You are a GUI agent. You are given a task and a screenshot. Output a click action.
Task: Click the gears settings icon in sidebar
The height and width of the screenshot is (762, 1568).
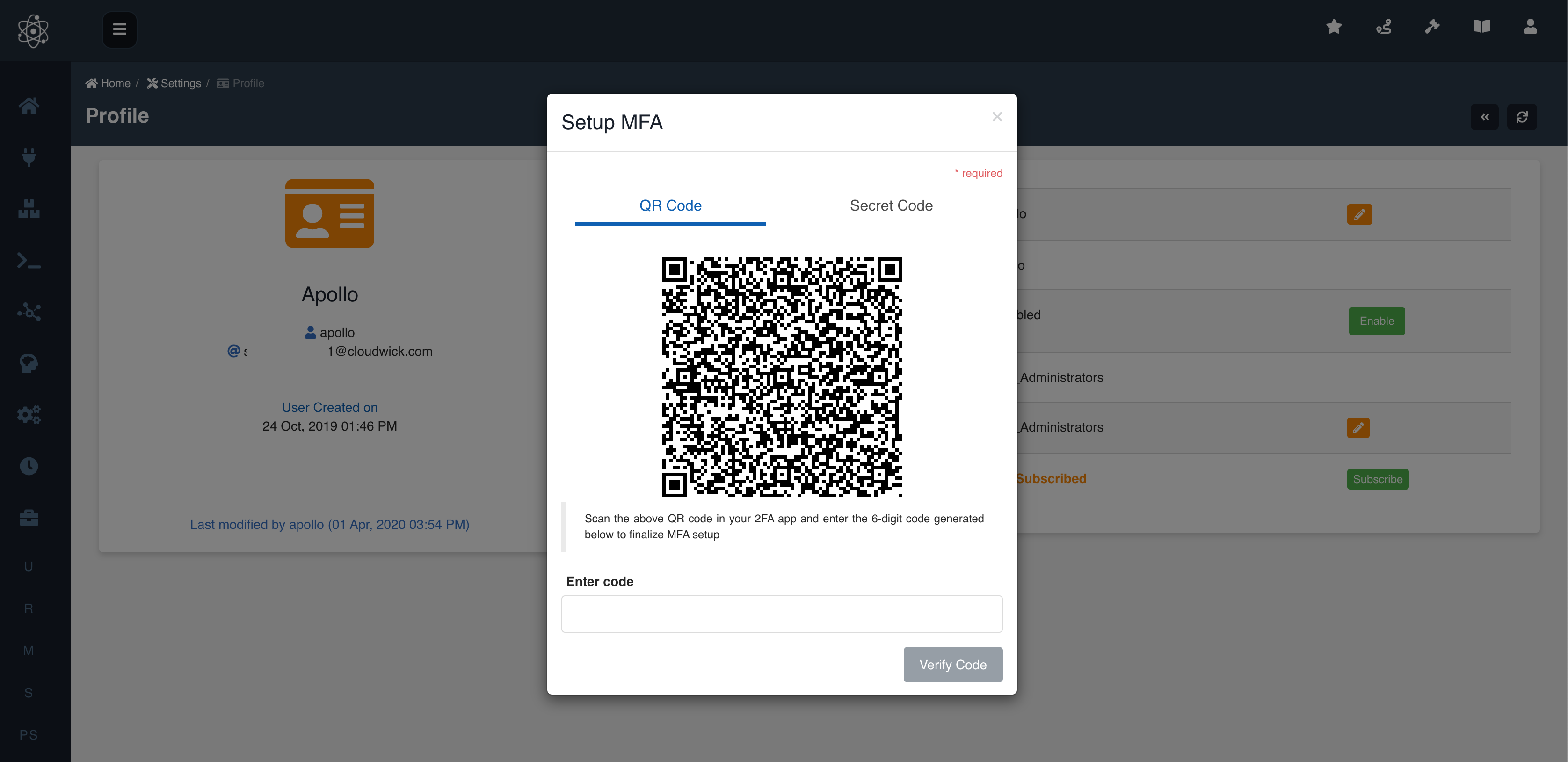pyautogui.click(x=29, y=414)
